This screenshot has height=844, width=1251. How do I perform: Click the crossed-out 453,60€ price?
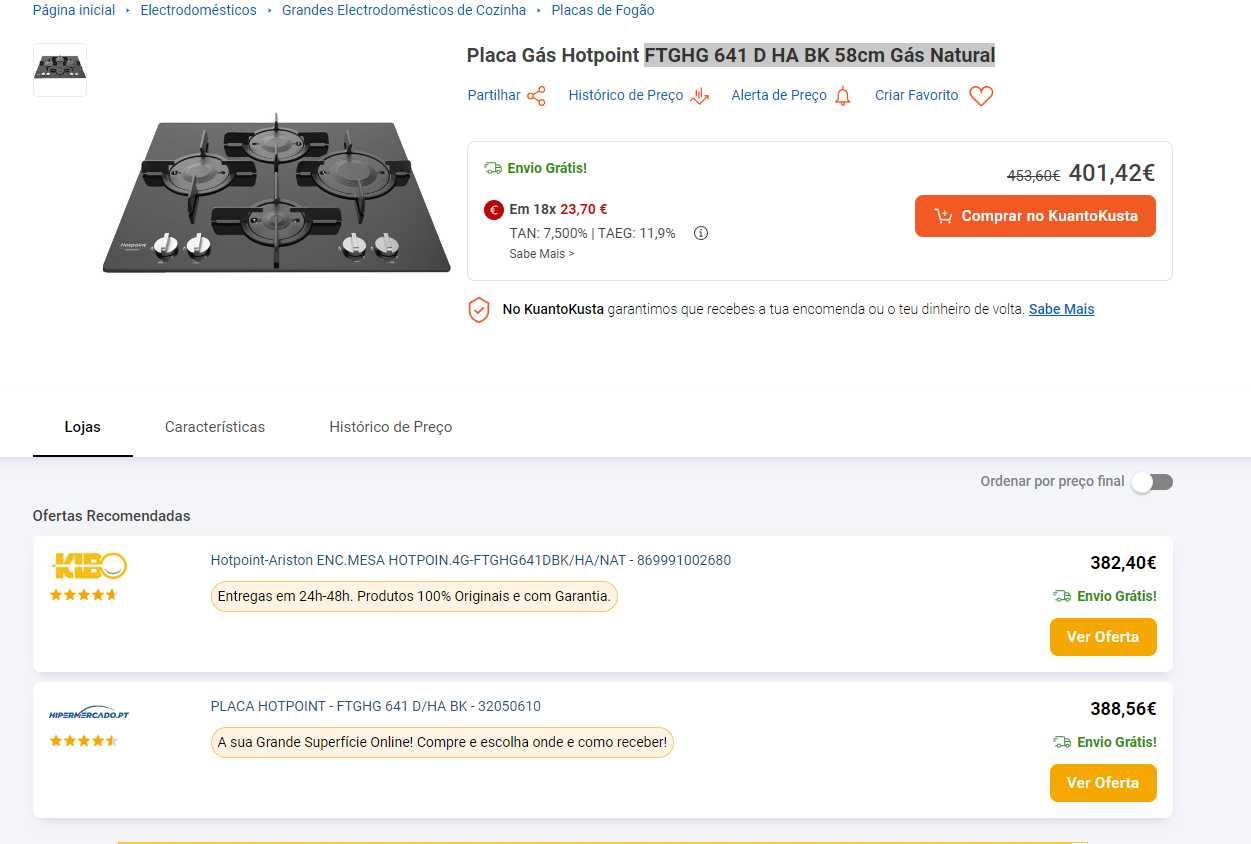pos(1033,175)
